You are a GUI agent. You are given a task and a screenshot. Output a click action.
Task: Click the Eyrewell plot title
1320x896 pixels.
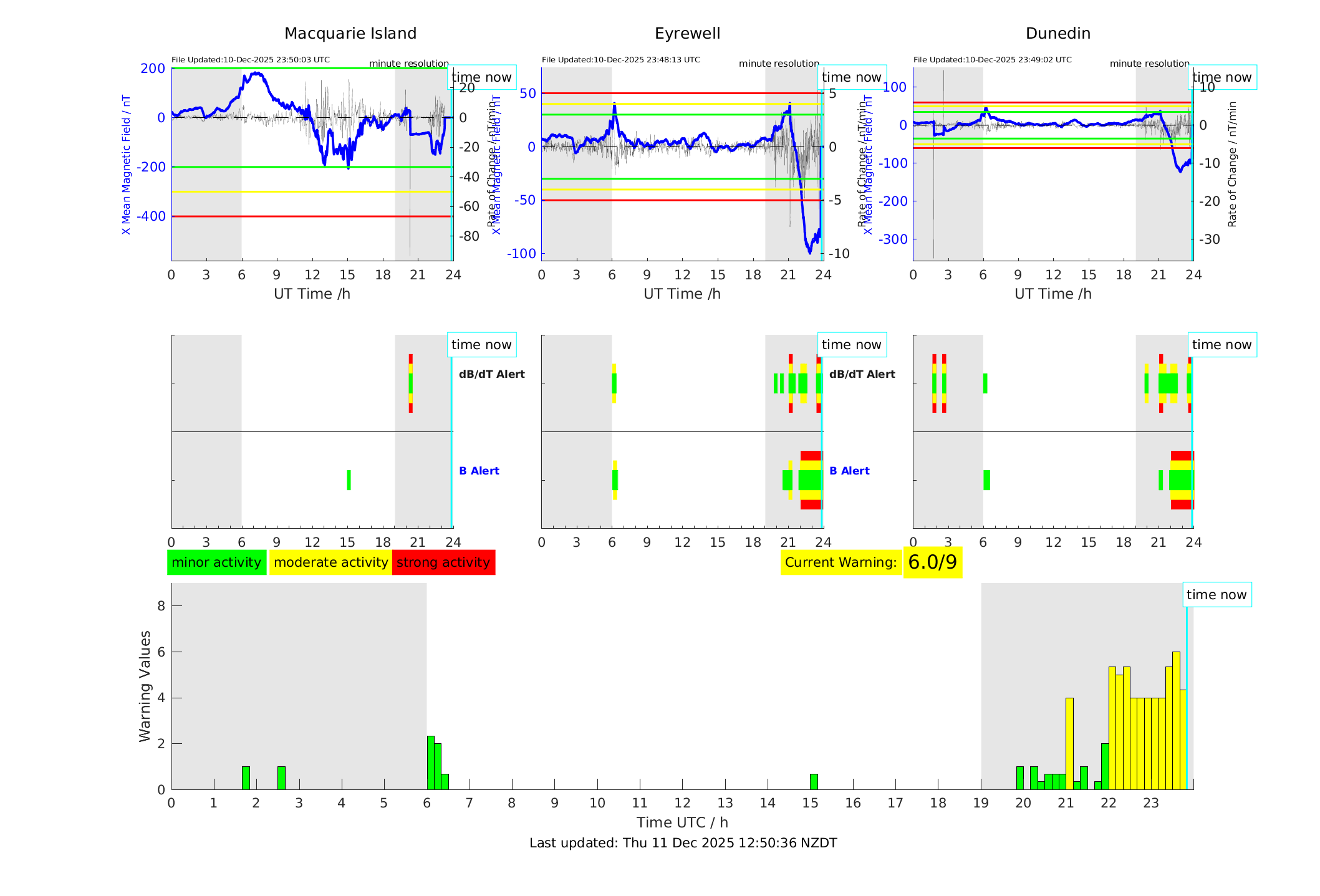coord(687,34)
